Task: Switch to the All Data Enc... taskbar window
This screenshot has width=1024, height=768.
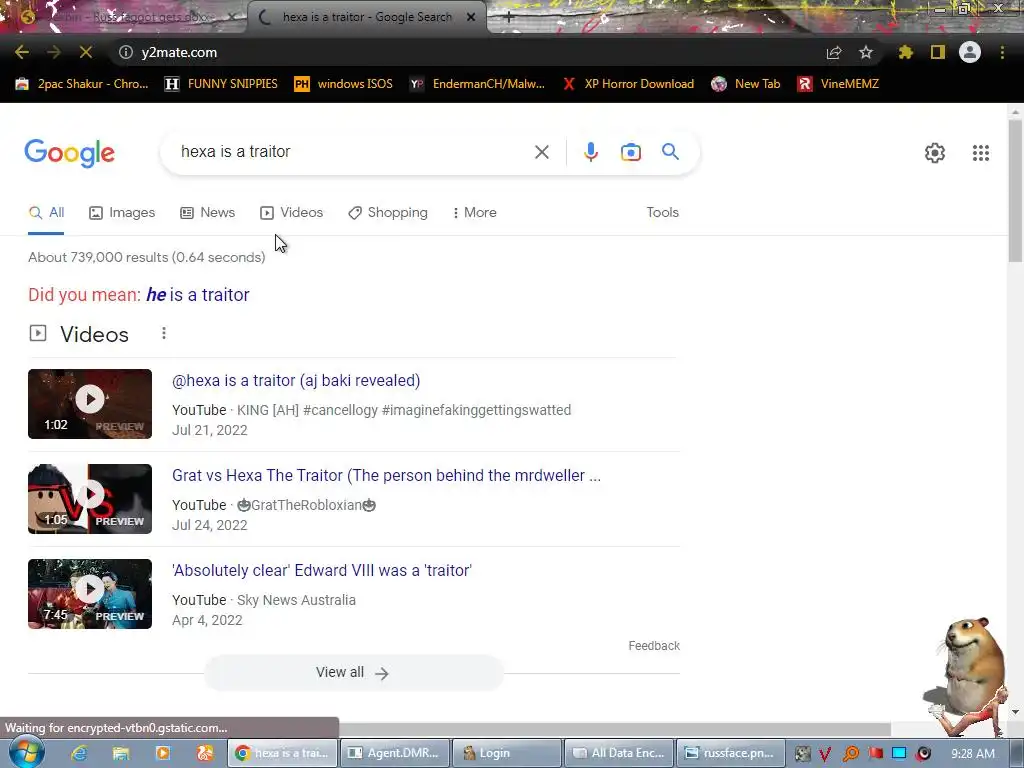Action: pos(619,753)
